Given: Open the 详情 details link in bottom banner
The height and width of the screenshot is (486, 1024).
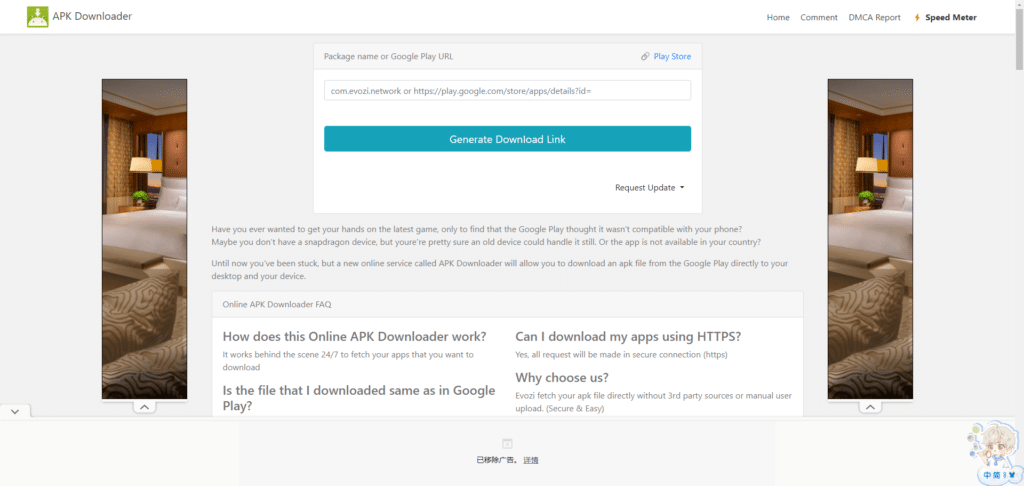Looking at the screenshot, I should (531, 460).
